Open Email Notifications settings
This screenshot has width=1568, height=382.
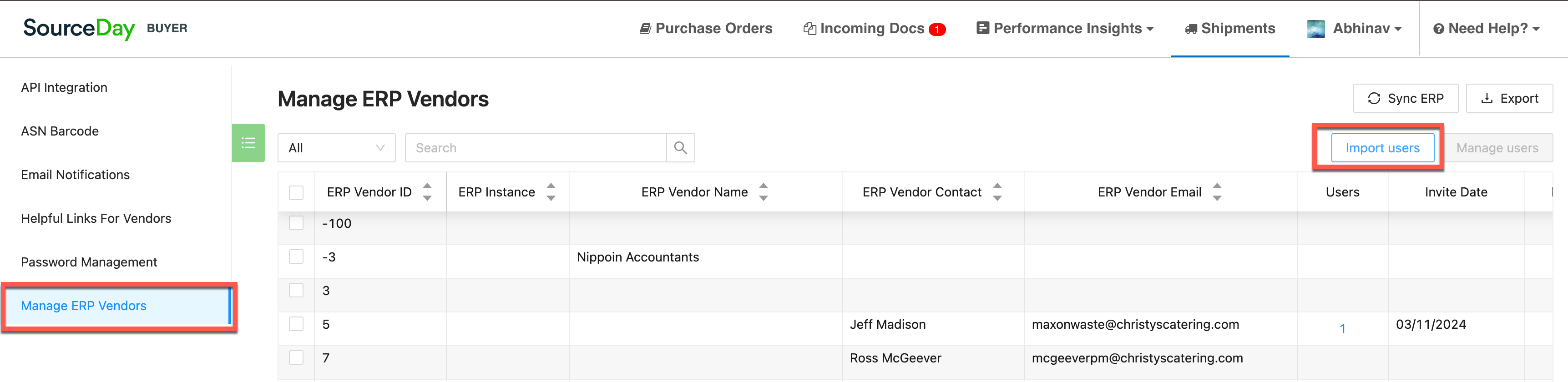(x=76, y=175)
